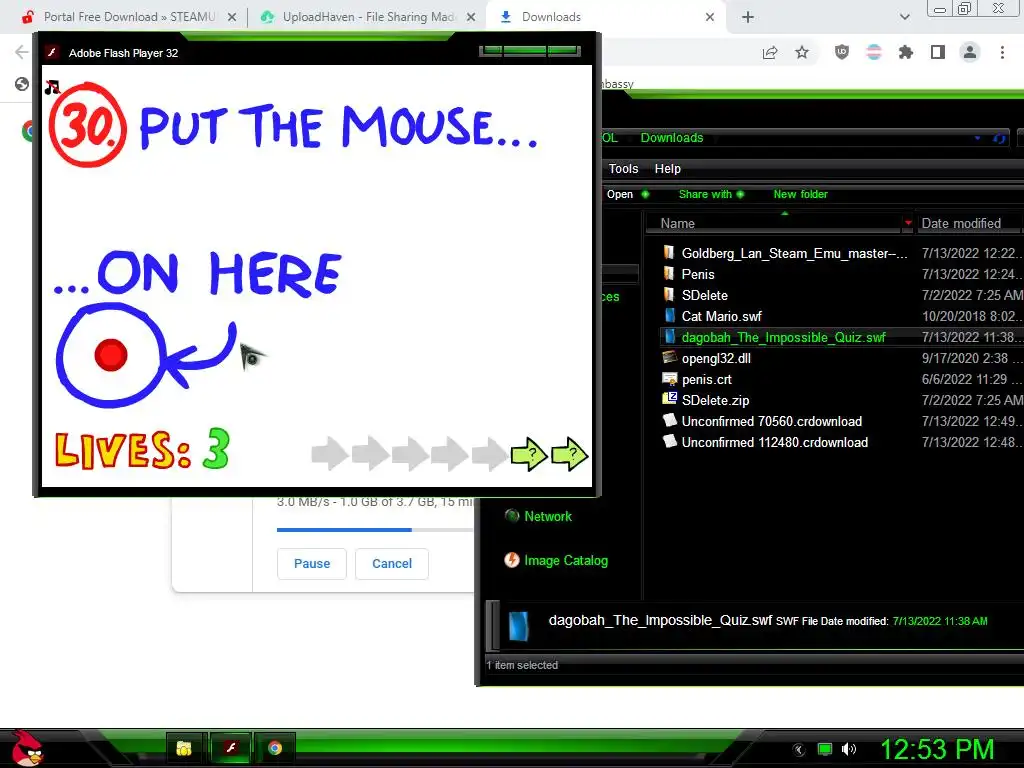Sort files by Name column
Viewport: 1024px width, 768px height.
coord(677,223)
